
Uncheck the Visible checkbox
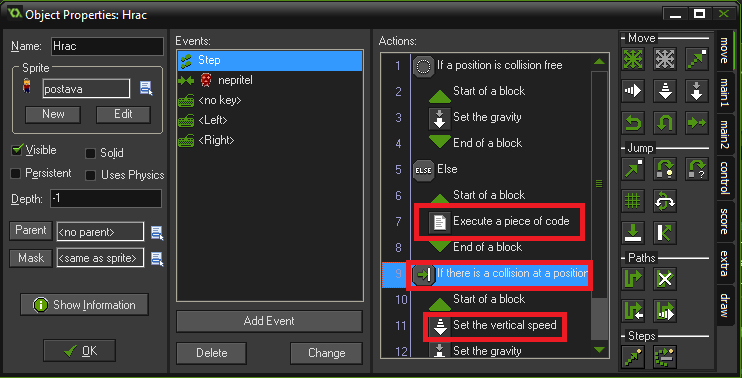pos(17,150)
